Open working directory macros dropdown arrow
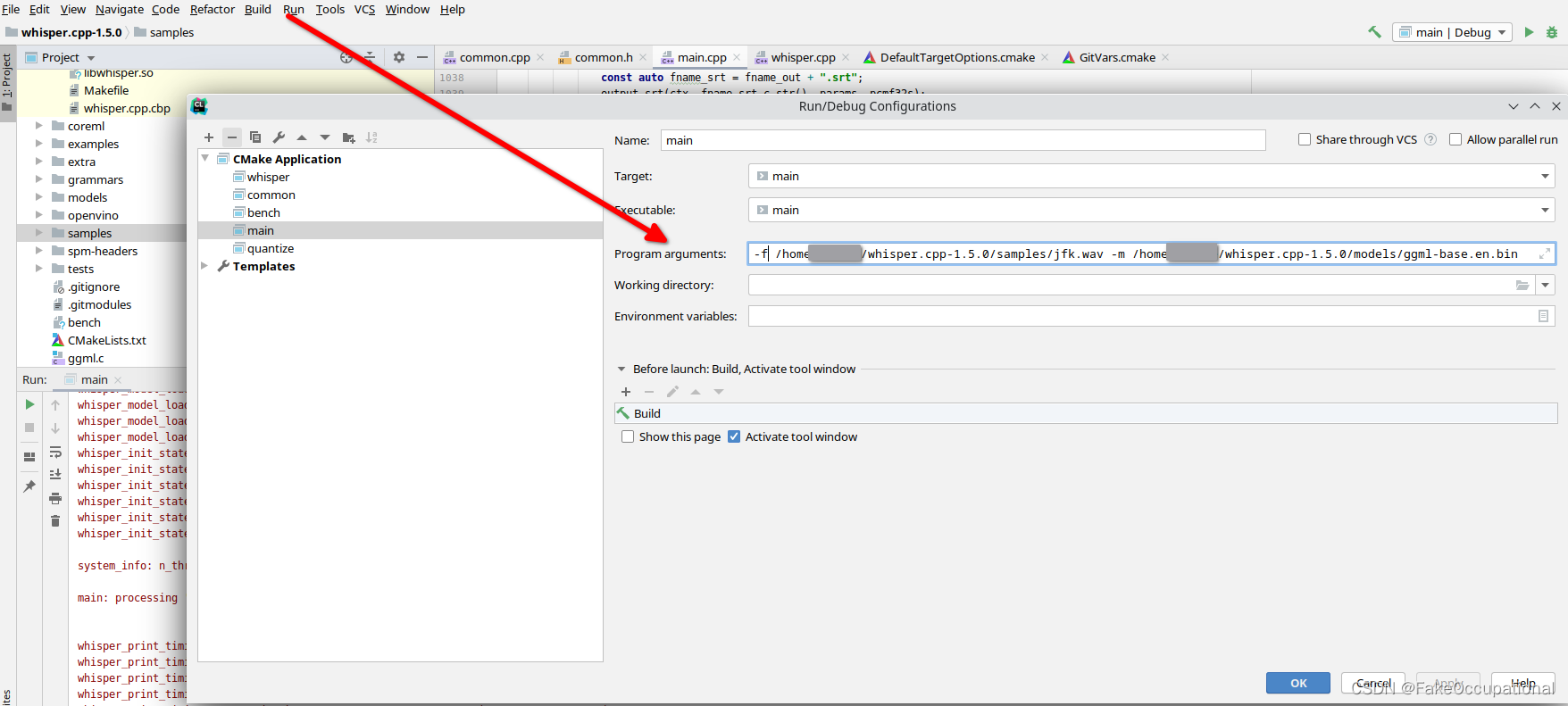The width and height of the screenshot is (1568, 706). [x=1545, y=286]
